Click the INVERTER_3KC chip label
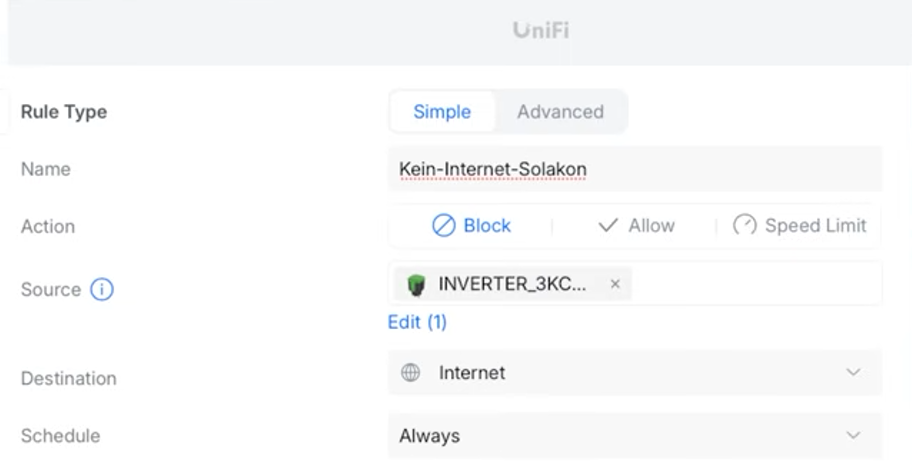Image resolution: width=912 pixels, height=476 pixels. tap(512, 285)
